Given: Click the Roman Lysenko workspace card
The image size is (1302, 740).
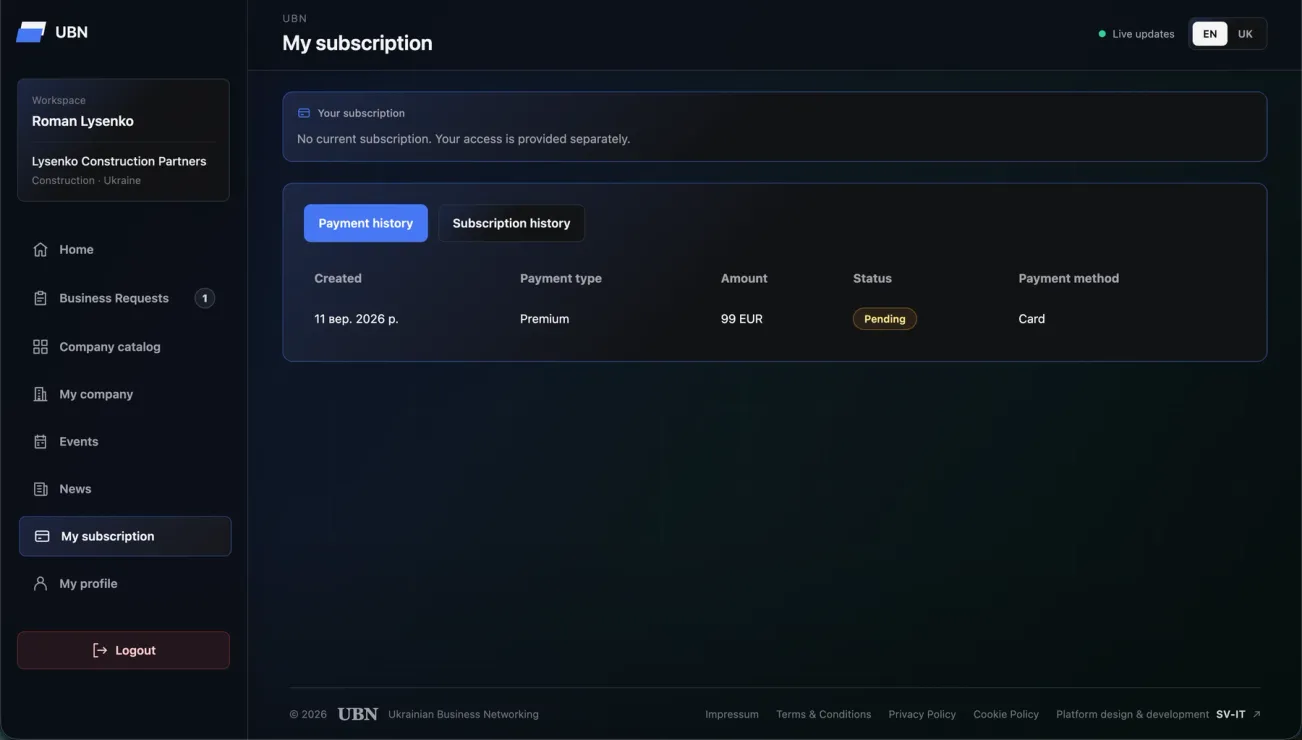Looking at the screenshot, I should click(123, 140).
